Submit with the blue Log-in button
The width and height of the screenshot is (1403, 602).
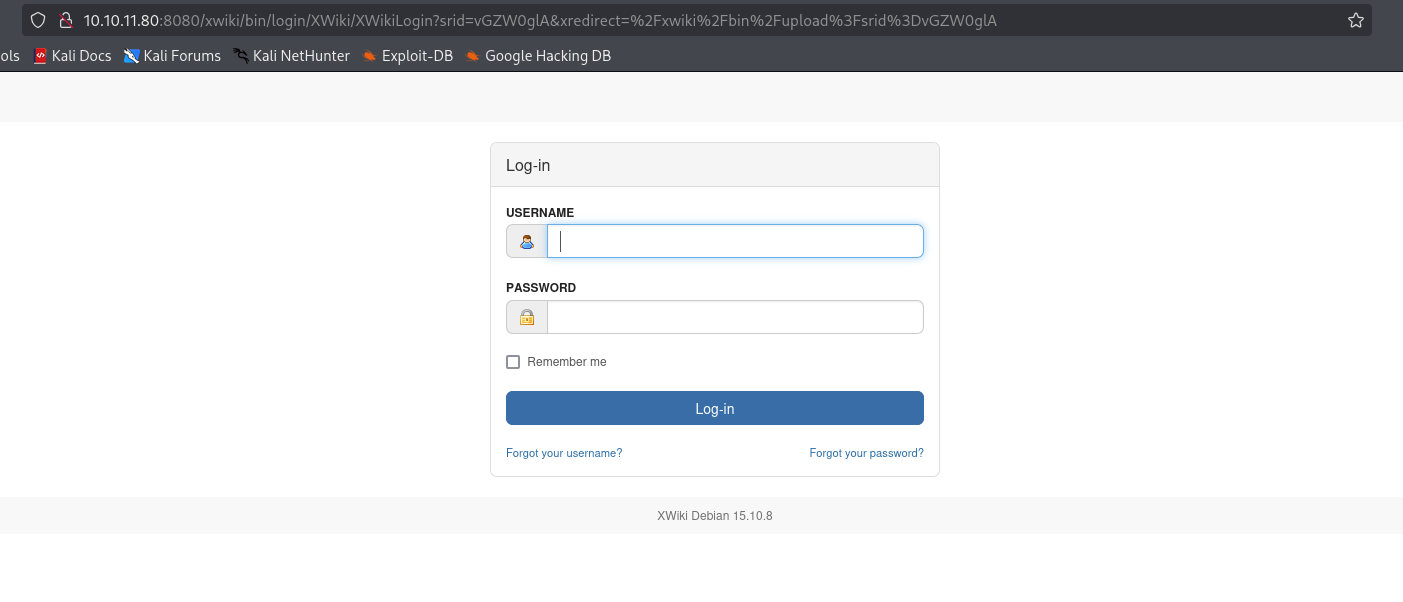(715, 408)
